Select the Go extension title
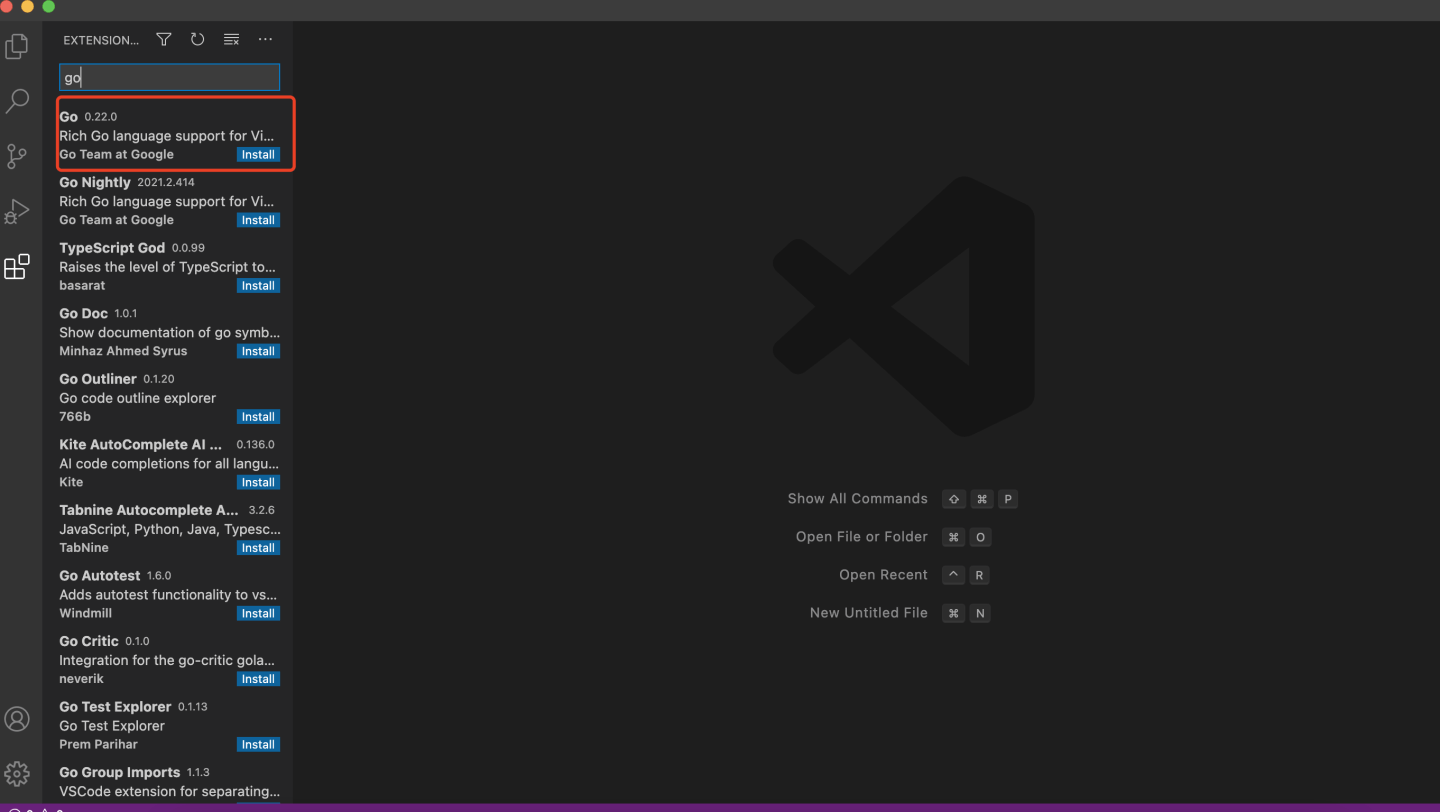This screenshot has width=1440, height=812. pos(68,117)
